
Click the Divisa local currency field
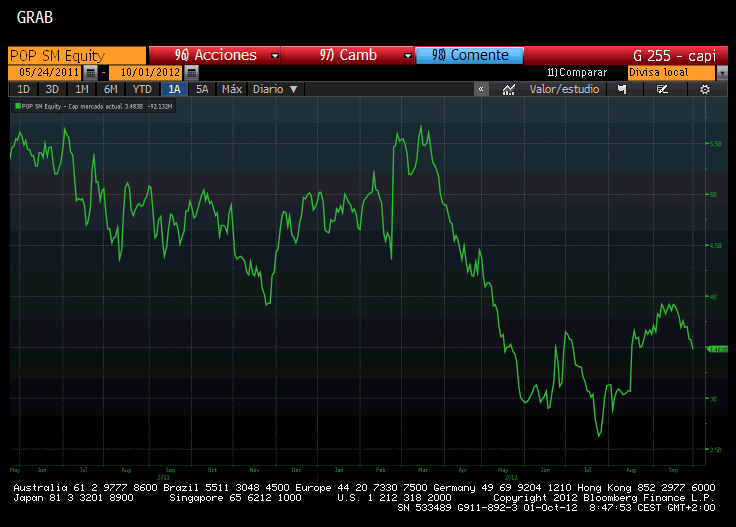point(672,73)
